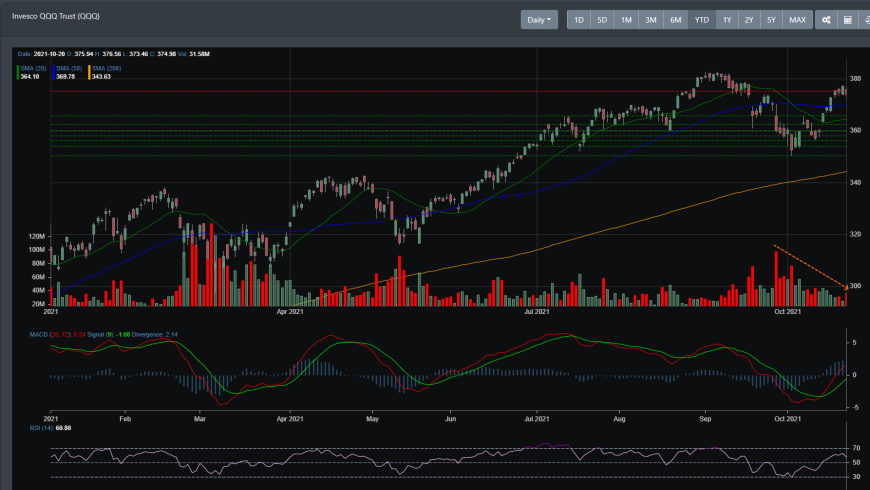Viewport: 870px width, 490px height.
Task: Click the RSI (14) indicator label
Action: [x=42, y=428]
